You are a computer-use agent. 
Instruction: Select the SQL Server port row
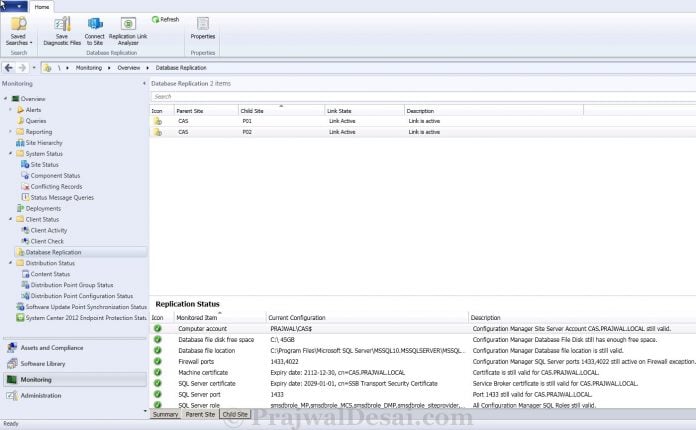tap(423, 394)
